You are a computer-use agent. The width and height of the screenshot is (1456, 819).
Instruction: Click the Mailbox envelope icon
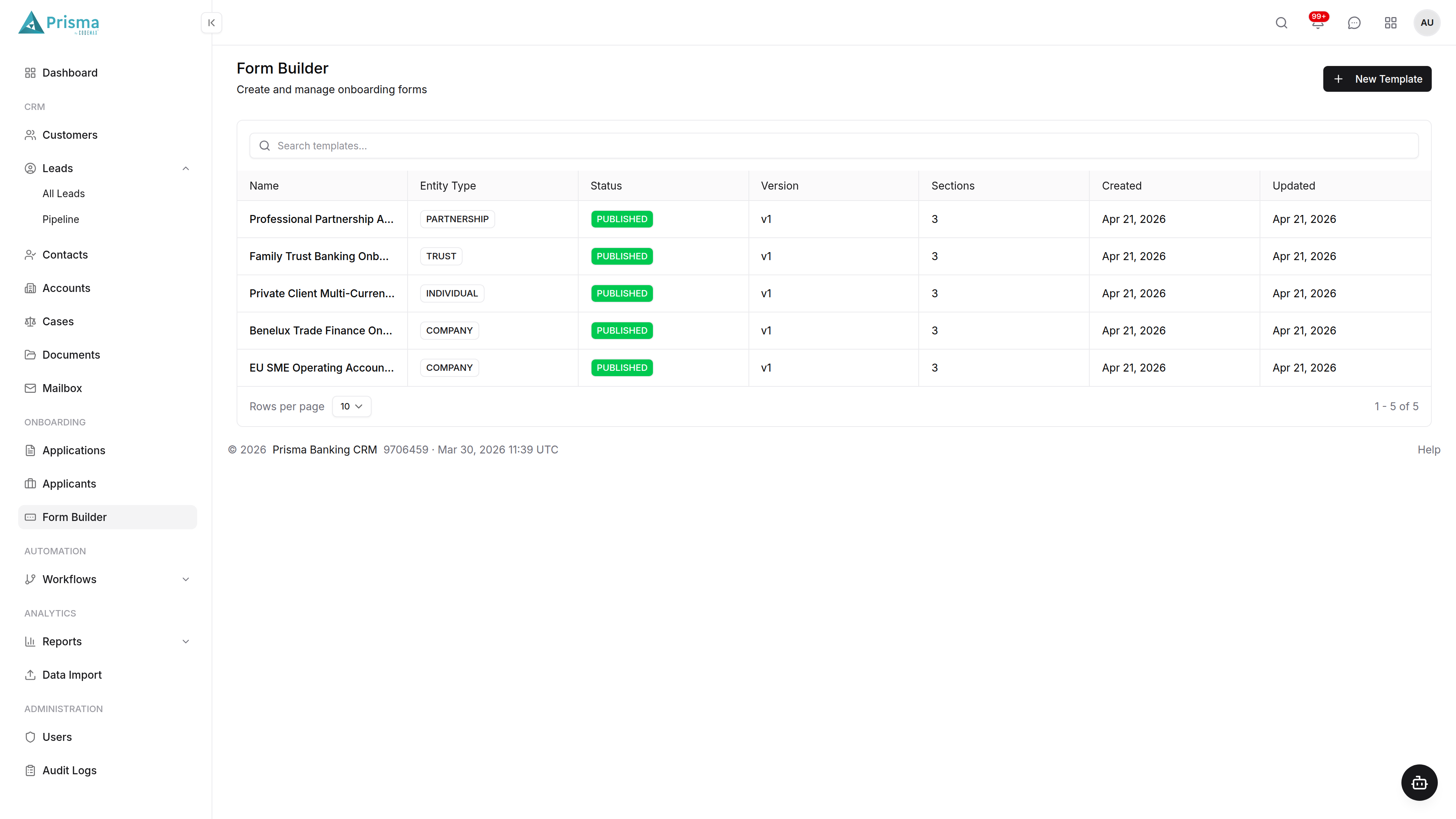pyautogui.click(x=30, y=388)
